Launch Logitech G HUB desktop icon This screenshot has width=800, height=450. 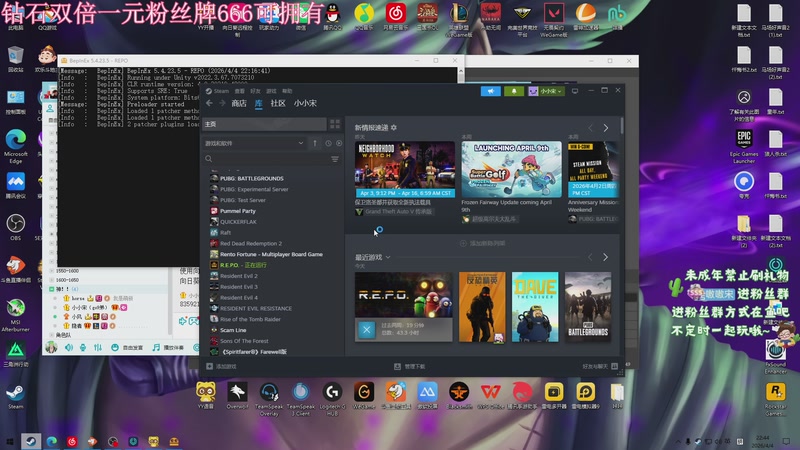click(332, 399)
